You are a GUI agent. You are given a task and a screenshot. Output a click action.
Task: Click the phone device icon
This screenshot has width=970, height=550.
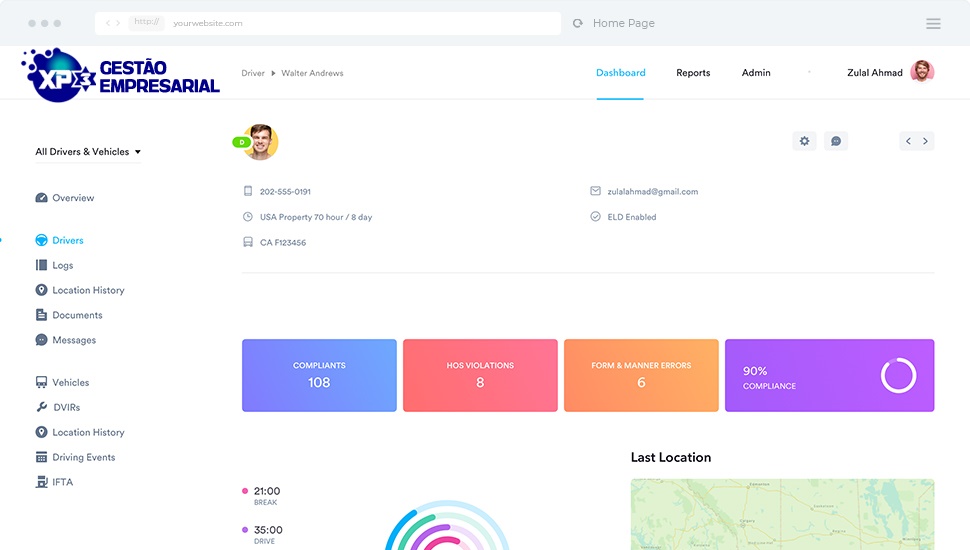248,191
